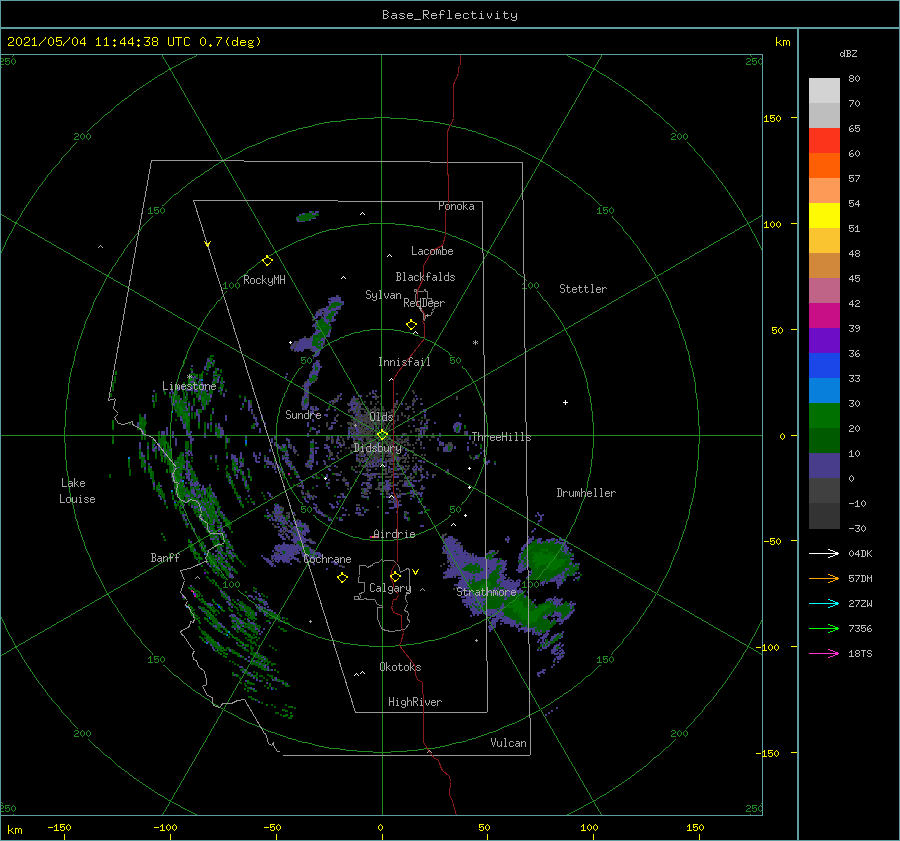Select the yellow diamond marker beside RockyMH
The image size is (900, 841).
[267, 261]
